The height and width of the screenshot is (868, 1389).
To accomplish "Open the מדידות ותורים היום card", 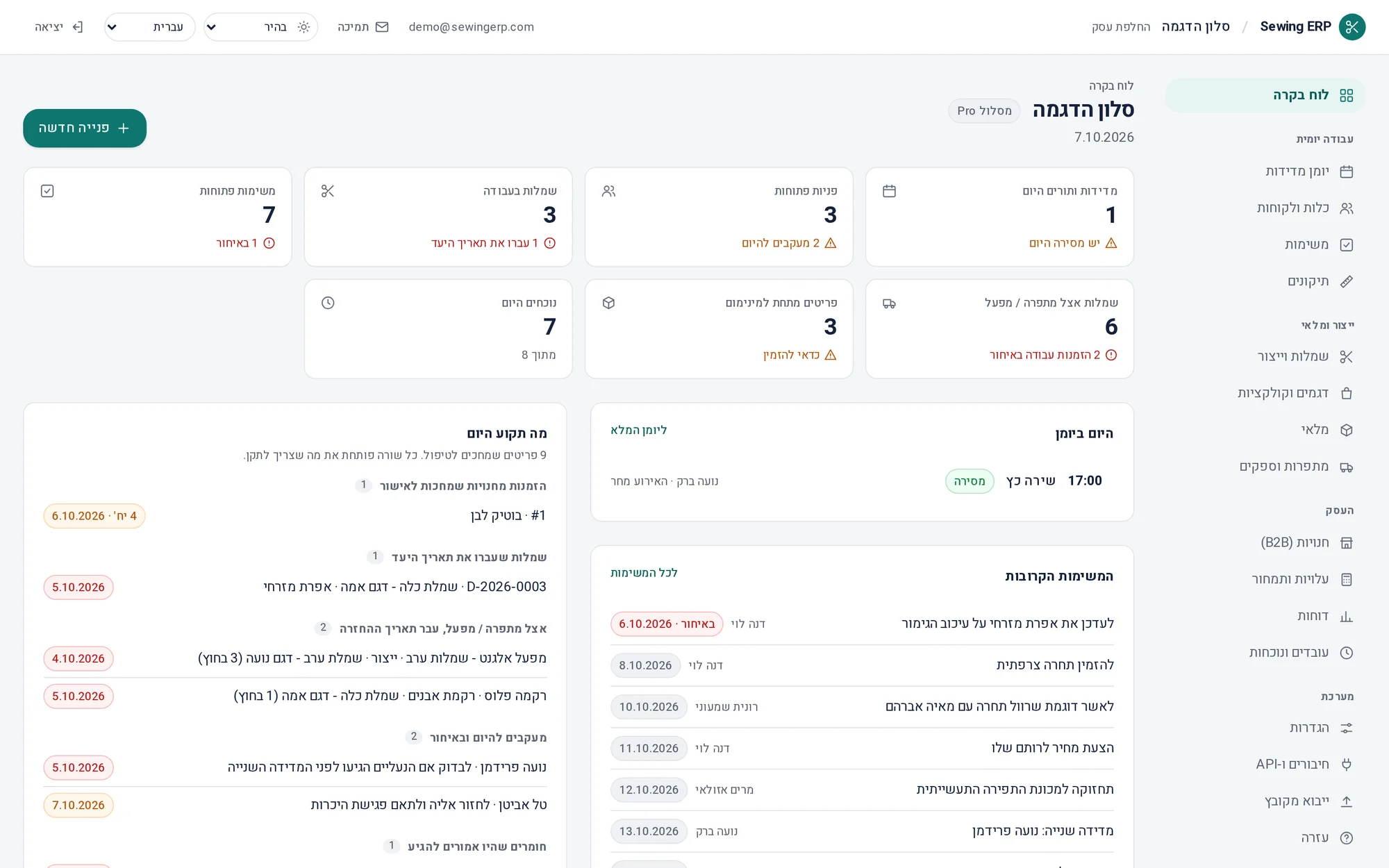I will pos(999,217).
